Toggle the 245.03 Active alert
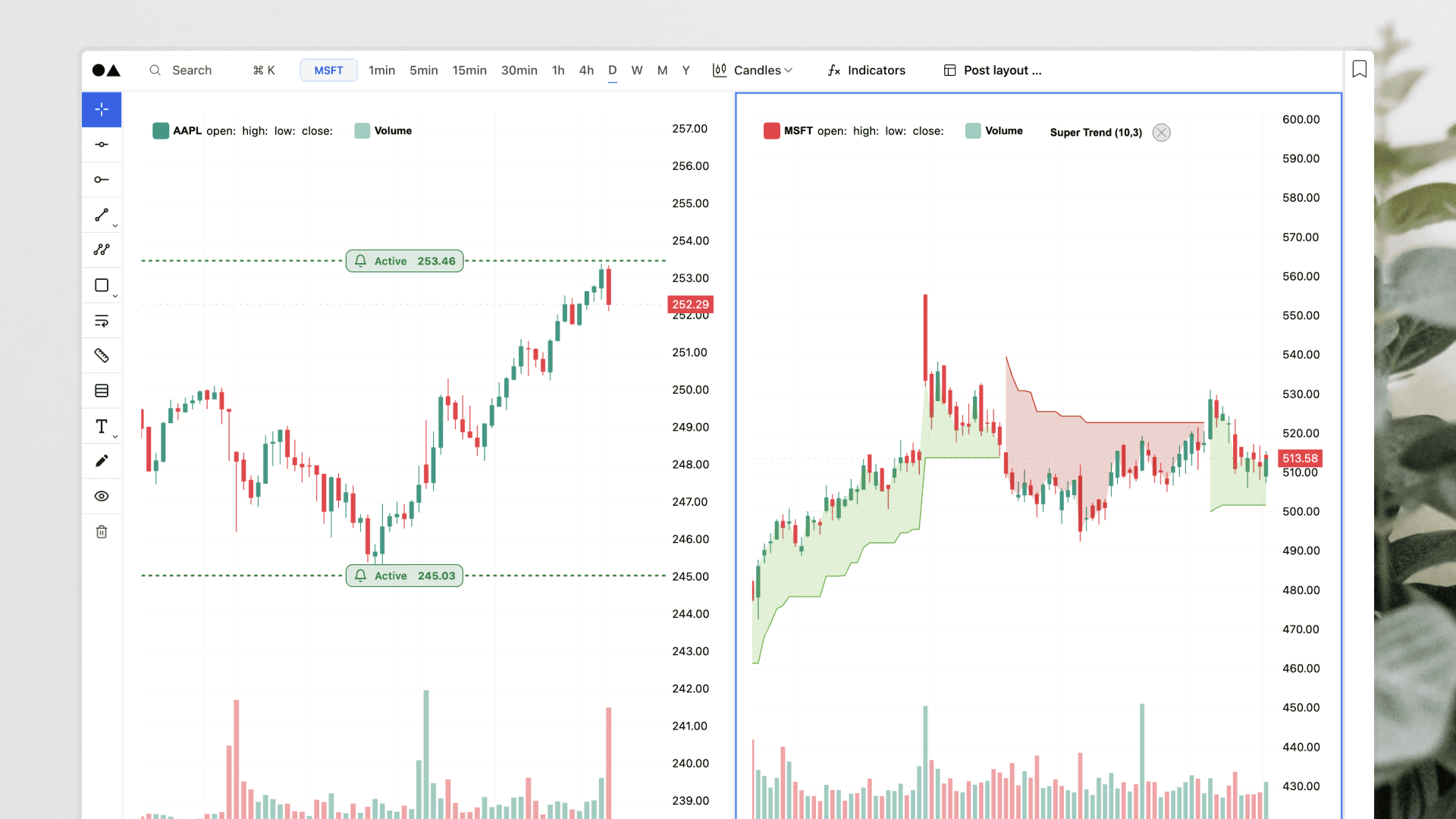The width and height of the screenshot is (1456, 819). pos(404,576)
